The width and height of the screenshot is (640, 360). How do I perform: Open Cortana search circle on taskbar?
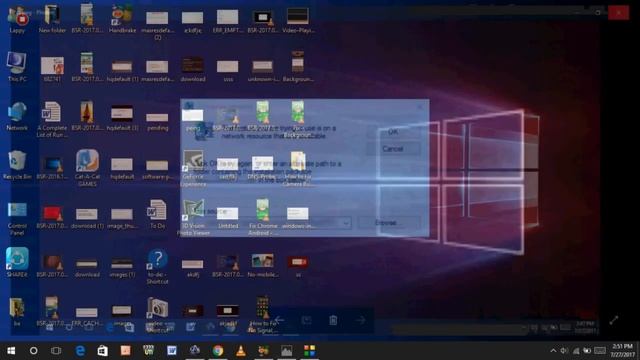click(33, 351)
